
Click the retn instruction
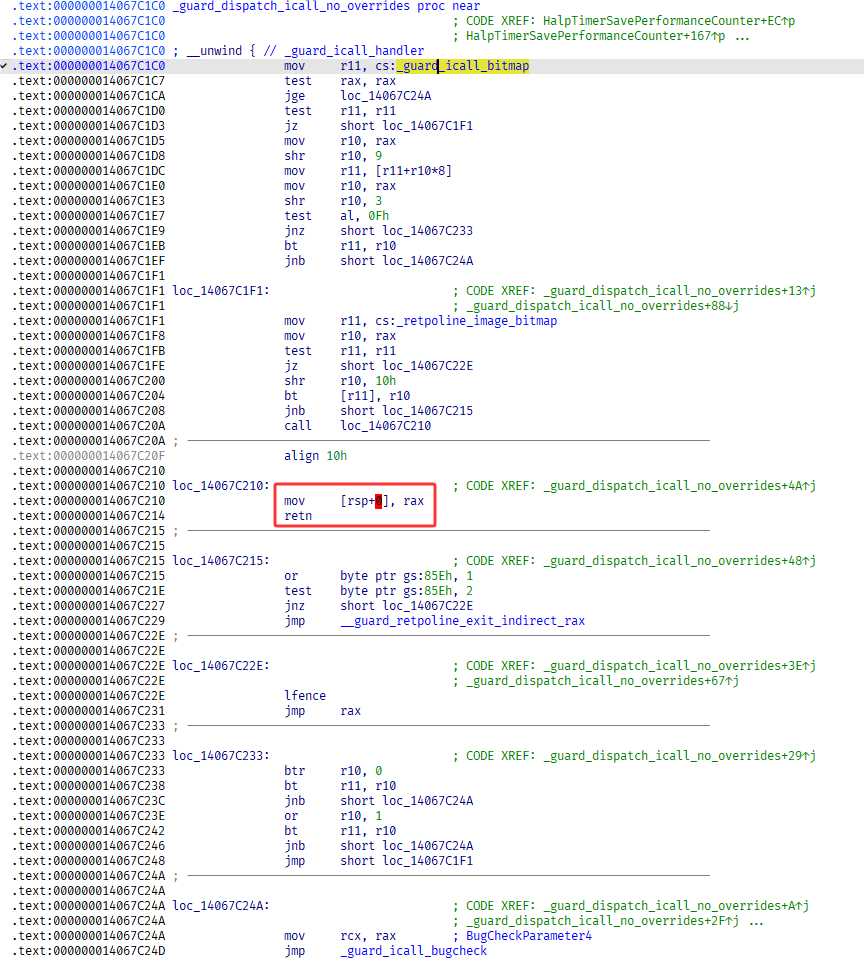coord(298,516)
